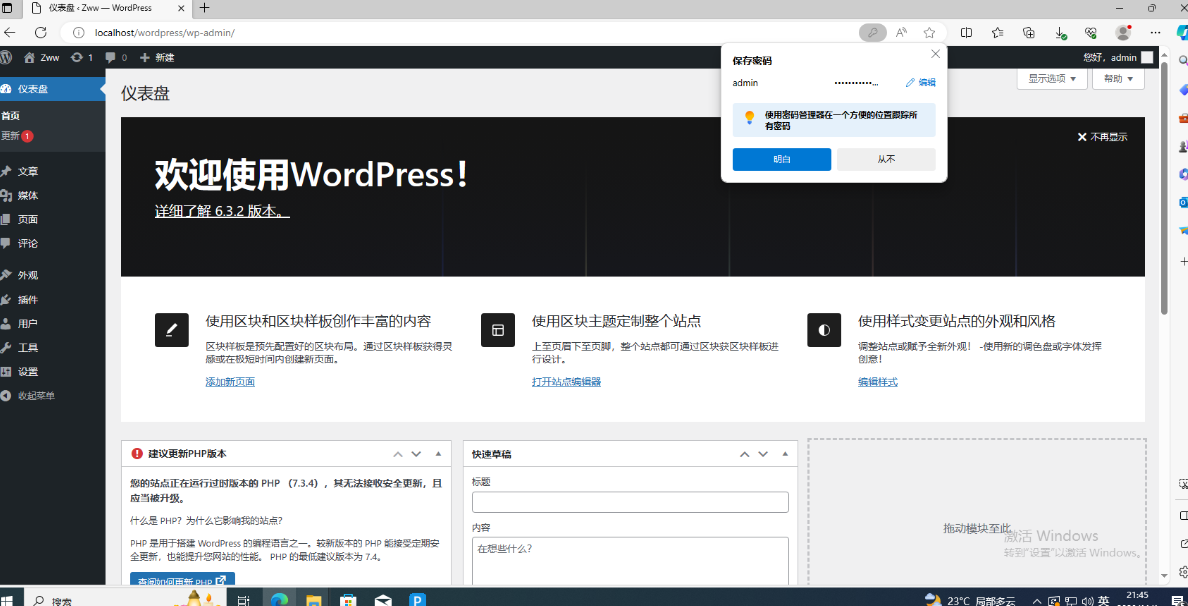The image size is (1188, 606).
Task: Open Edge split screen icon
Action: 966,32
